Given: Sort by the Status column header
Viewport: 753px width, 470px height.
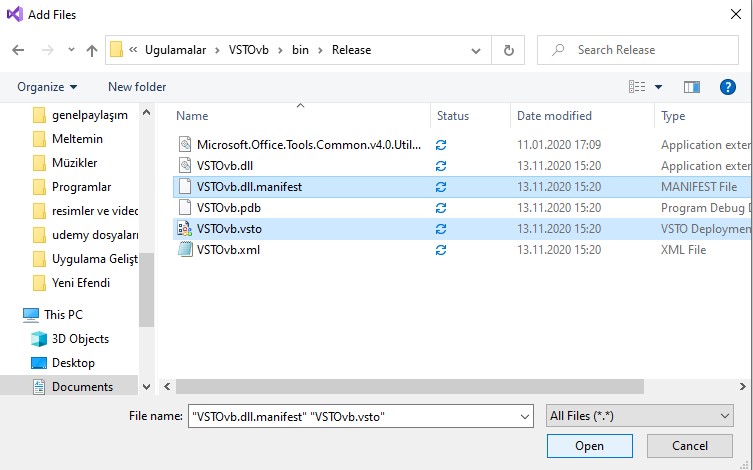Looking at the screenshot, I should [453, 116].
